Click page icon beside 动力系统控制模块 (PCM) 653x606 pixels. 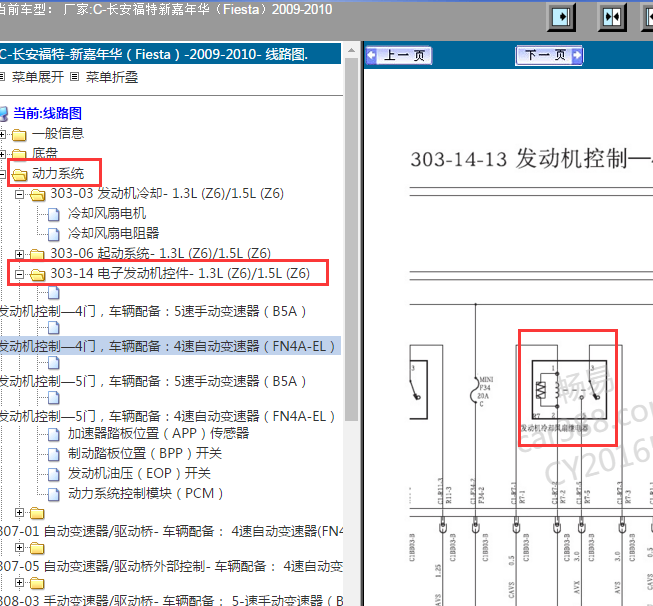[x=53, y=494]
